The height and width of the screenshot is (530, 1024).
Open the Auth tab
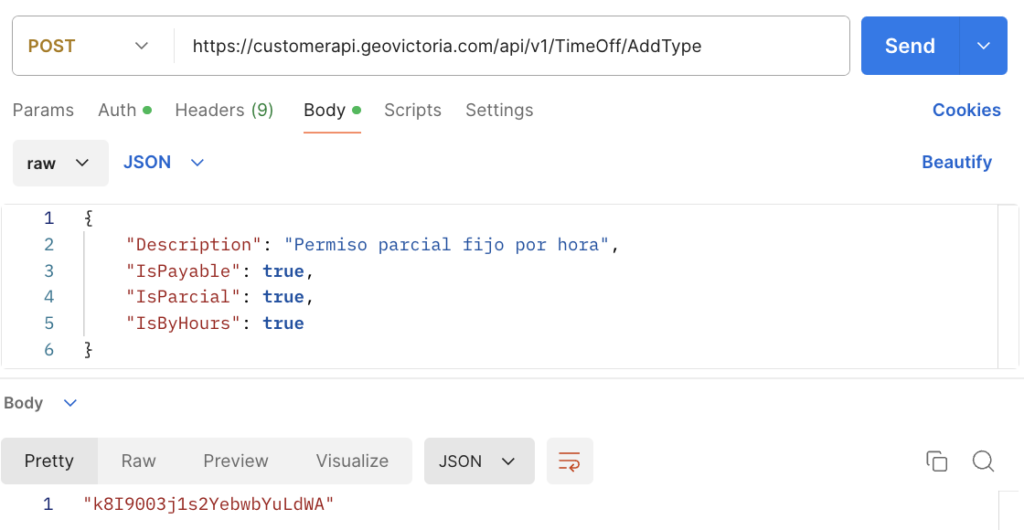coord(123,110)
